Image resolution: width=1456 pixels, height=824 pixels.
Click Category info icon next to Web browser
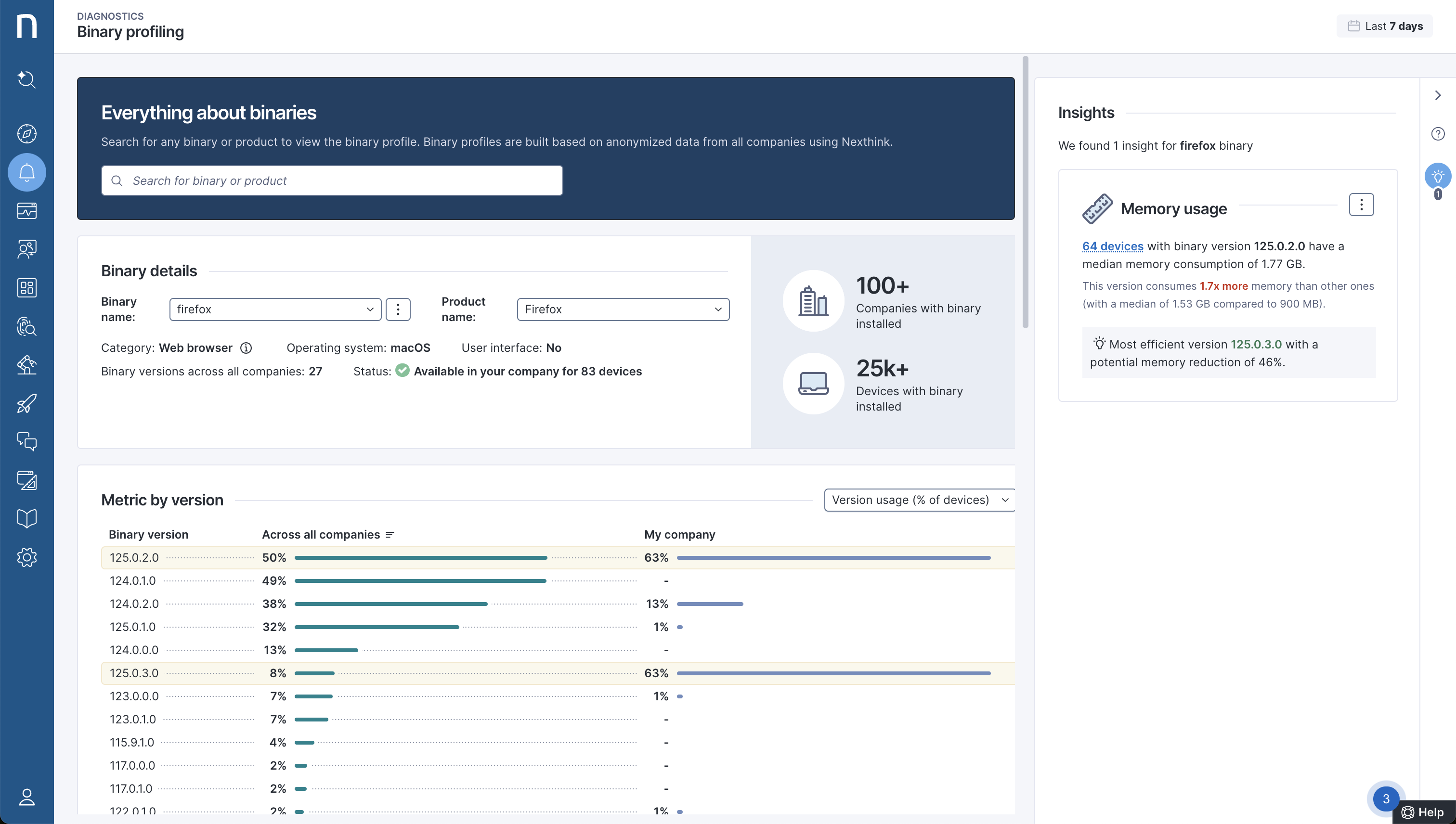pos(246,348)
